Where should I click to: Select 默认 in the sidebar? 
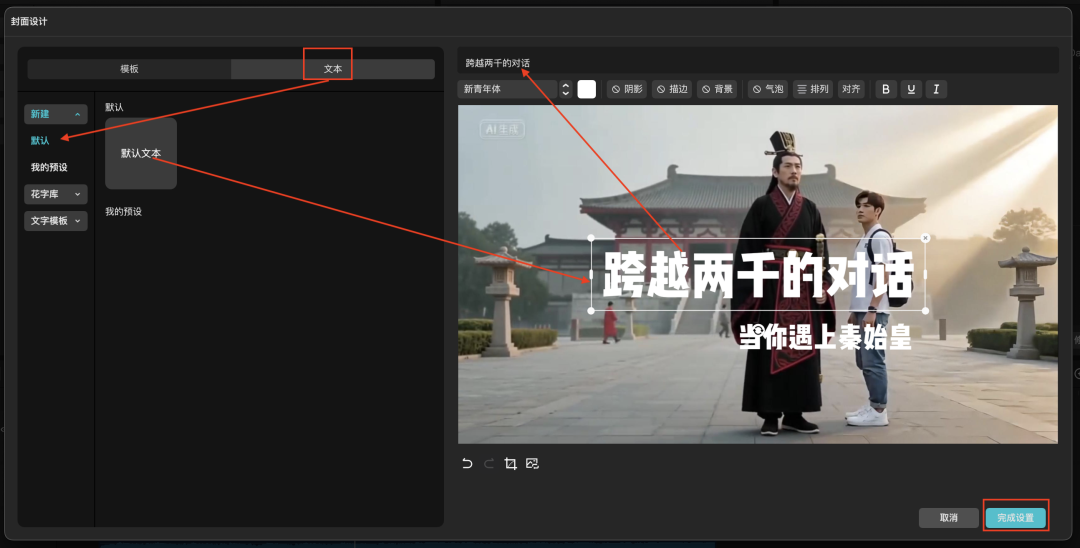click(40, 140)
